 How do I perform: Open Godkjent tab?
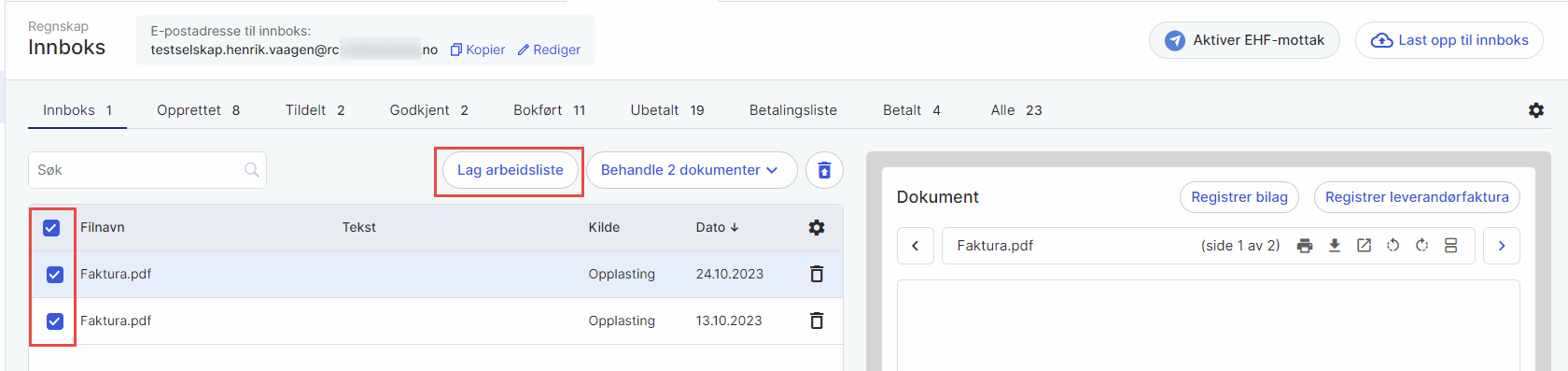pyautogui.click(x=428, y=110)
